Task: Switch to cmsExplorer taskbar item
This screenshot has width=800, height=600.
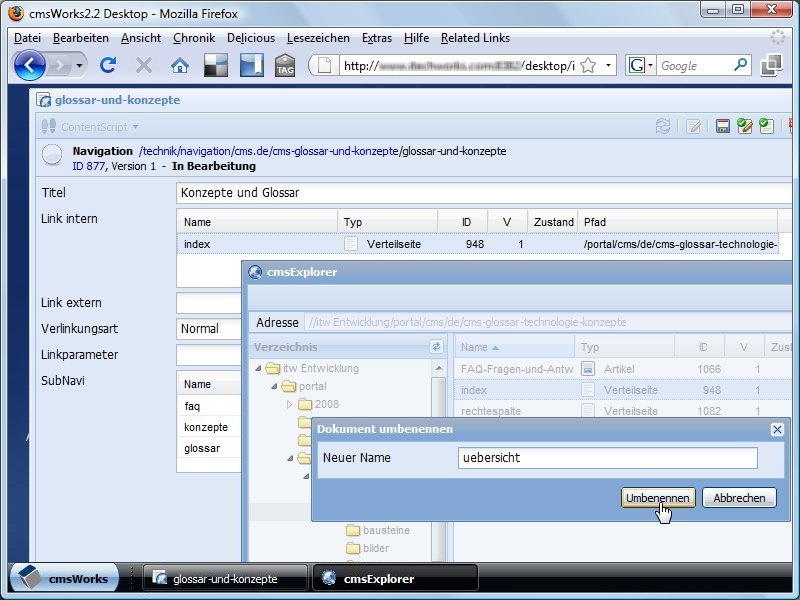Action: [395, 579]
